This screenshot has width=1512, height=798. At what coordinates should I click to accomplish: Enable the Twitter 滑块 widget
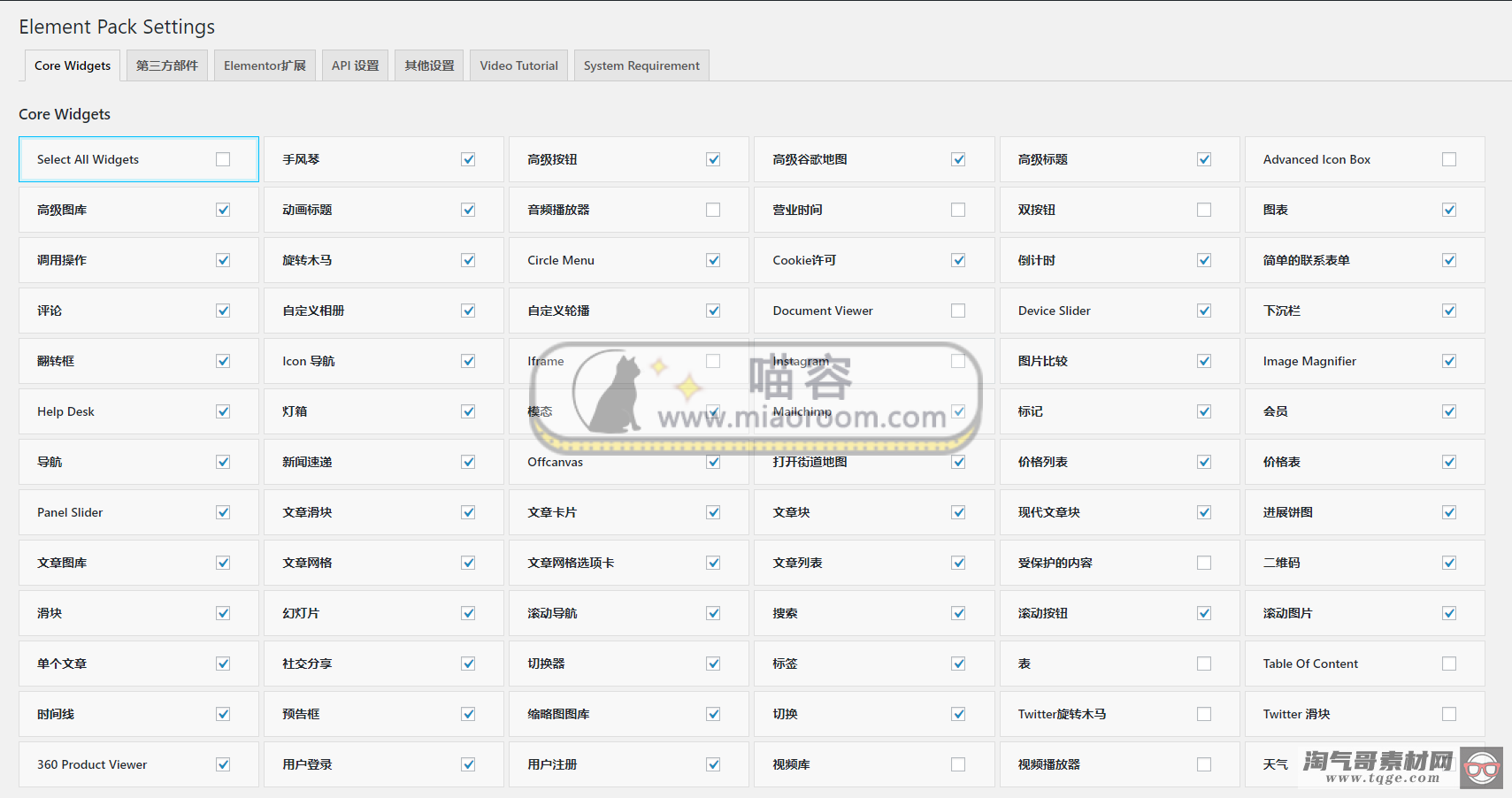(x=1448, y=714)
